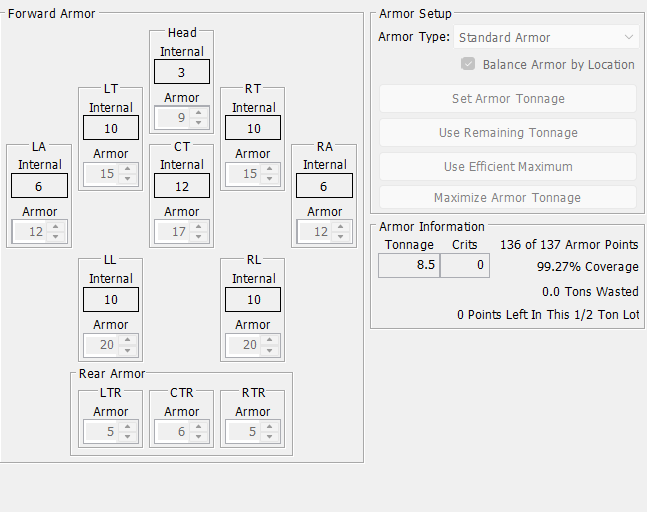Image resolution: width=647 pixels, height=512 pixels.
Task: Decrease Head armor with down arrow
Action: (x=198, y=123)
